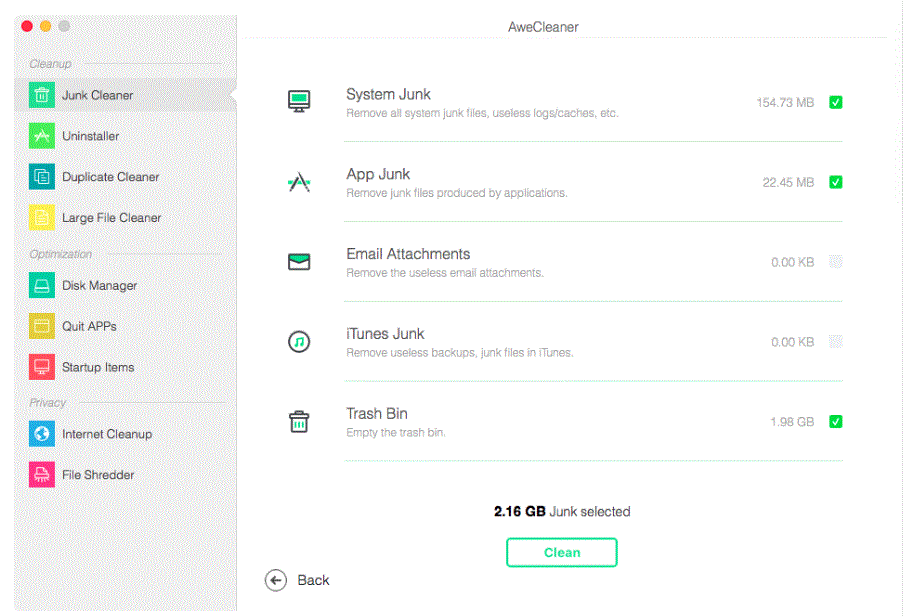Toggle the Email Attachments checkbox

[x=836, y=262]
